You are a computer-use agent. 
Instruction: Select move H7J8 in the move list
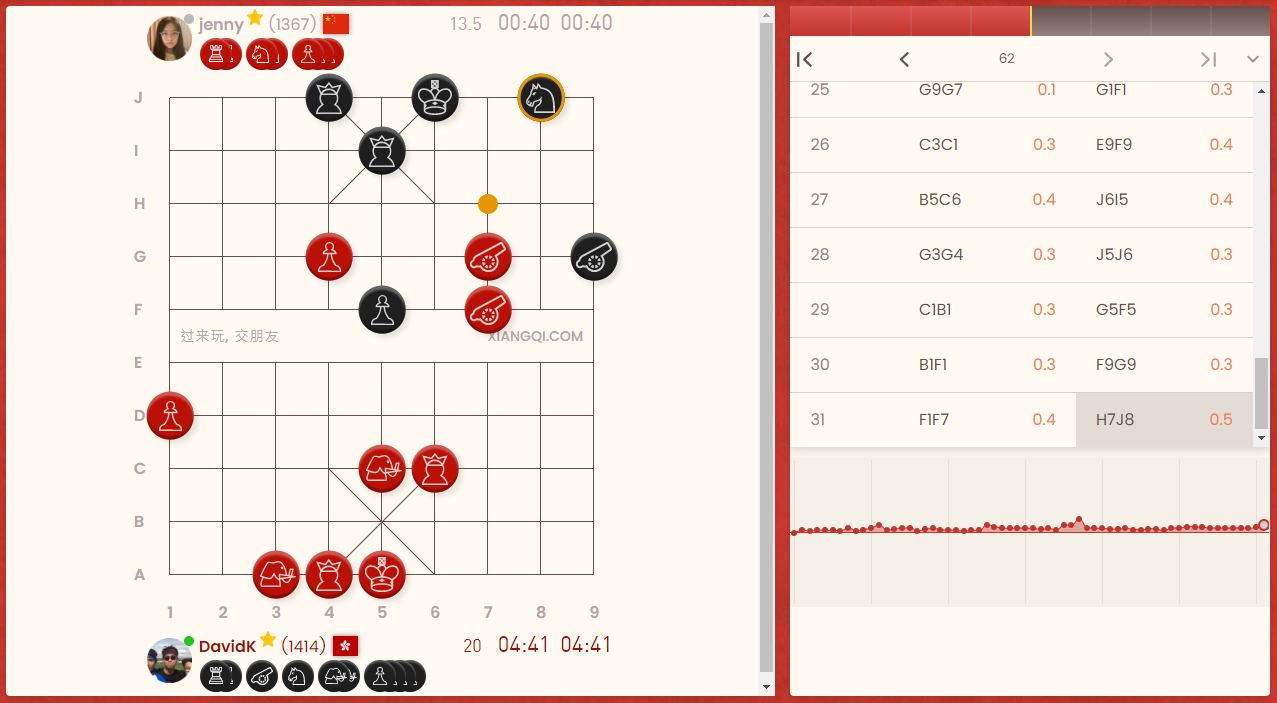click(x=1117, y=419)
